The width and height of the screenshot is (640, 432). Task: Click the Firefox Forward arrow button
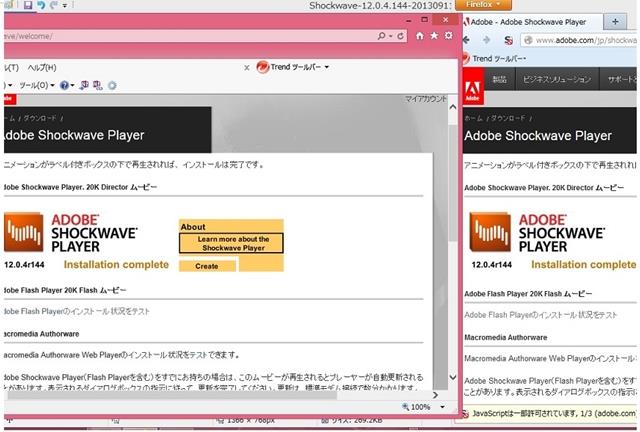[486, 40]
